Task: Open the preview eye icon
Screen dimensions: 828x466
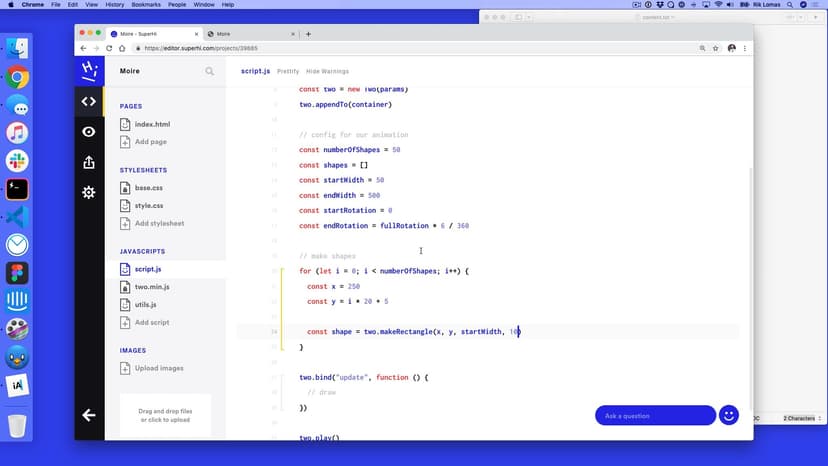Action: tap(89, 132)
